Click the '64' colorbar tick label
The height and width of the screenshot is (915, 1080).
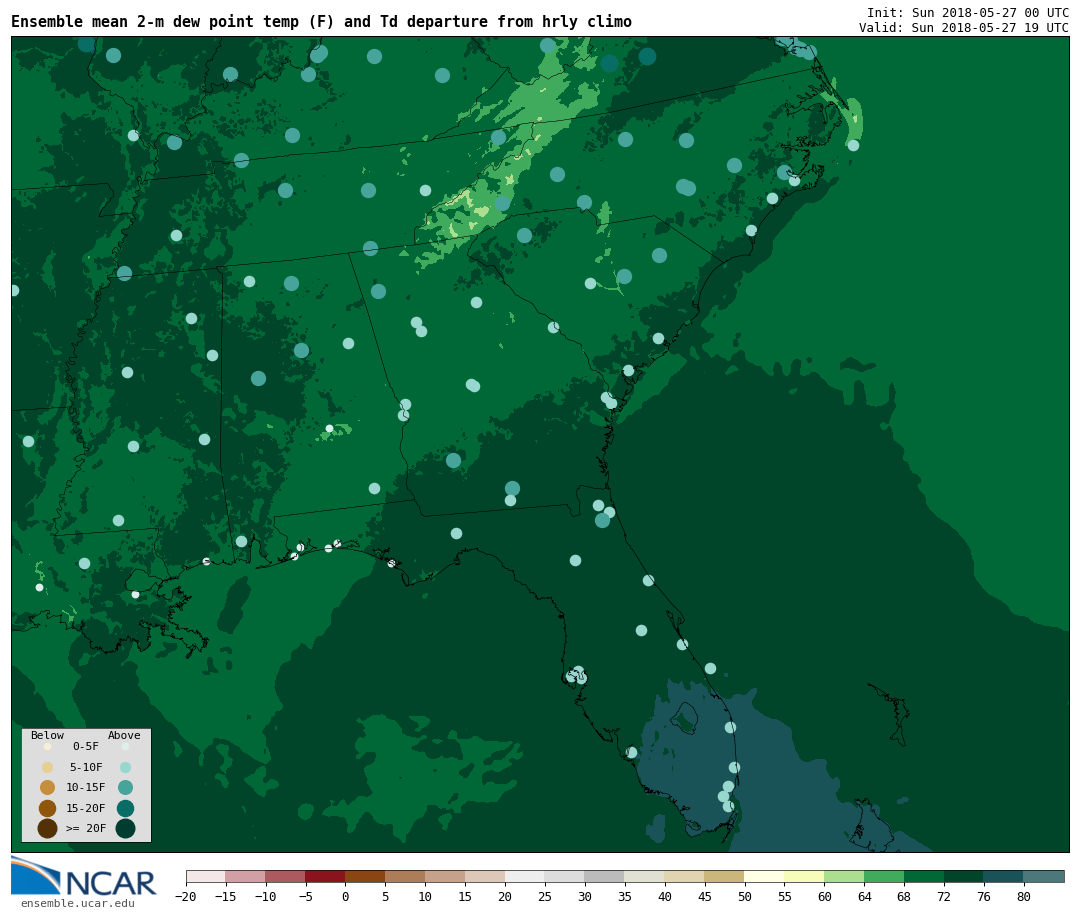coord(864,896)
